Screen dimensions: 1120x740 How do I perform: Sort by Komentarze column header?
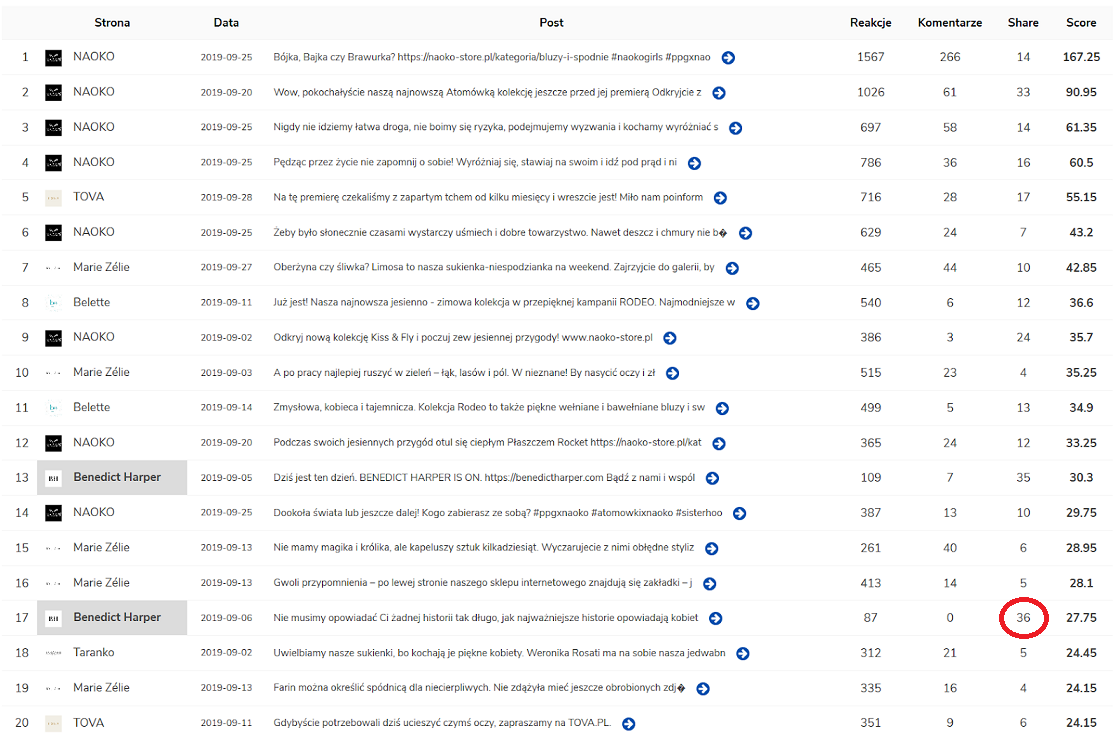coord(950,23)
